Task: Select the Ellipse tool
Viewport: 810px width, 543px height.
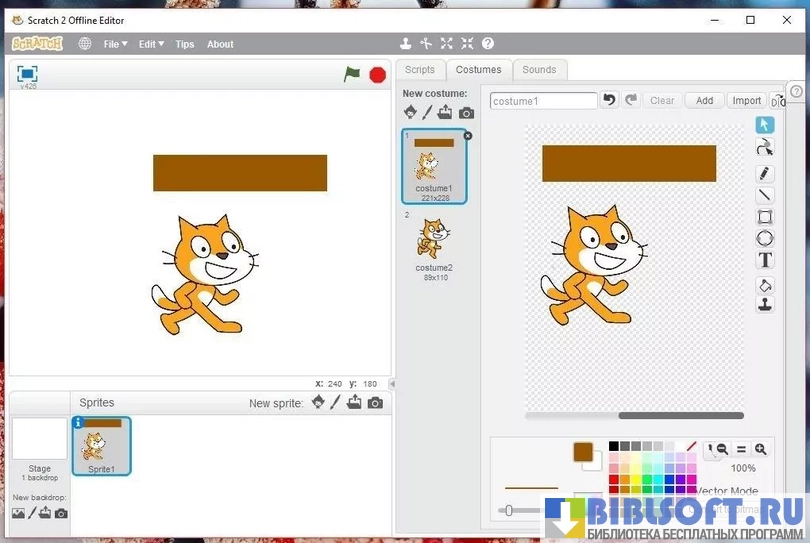Action: [x=765, y=238]
